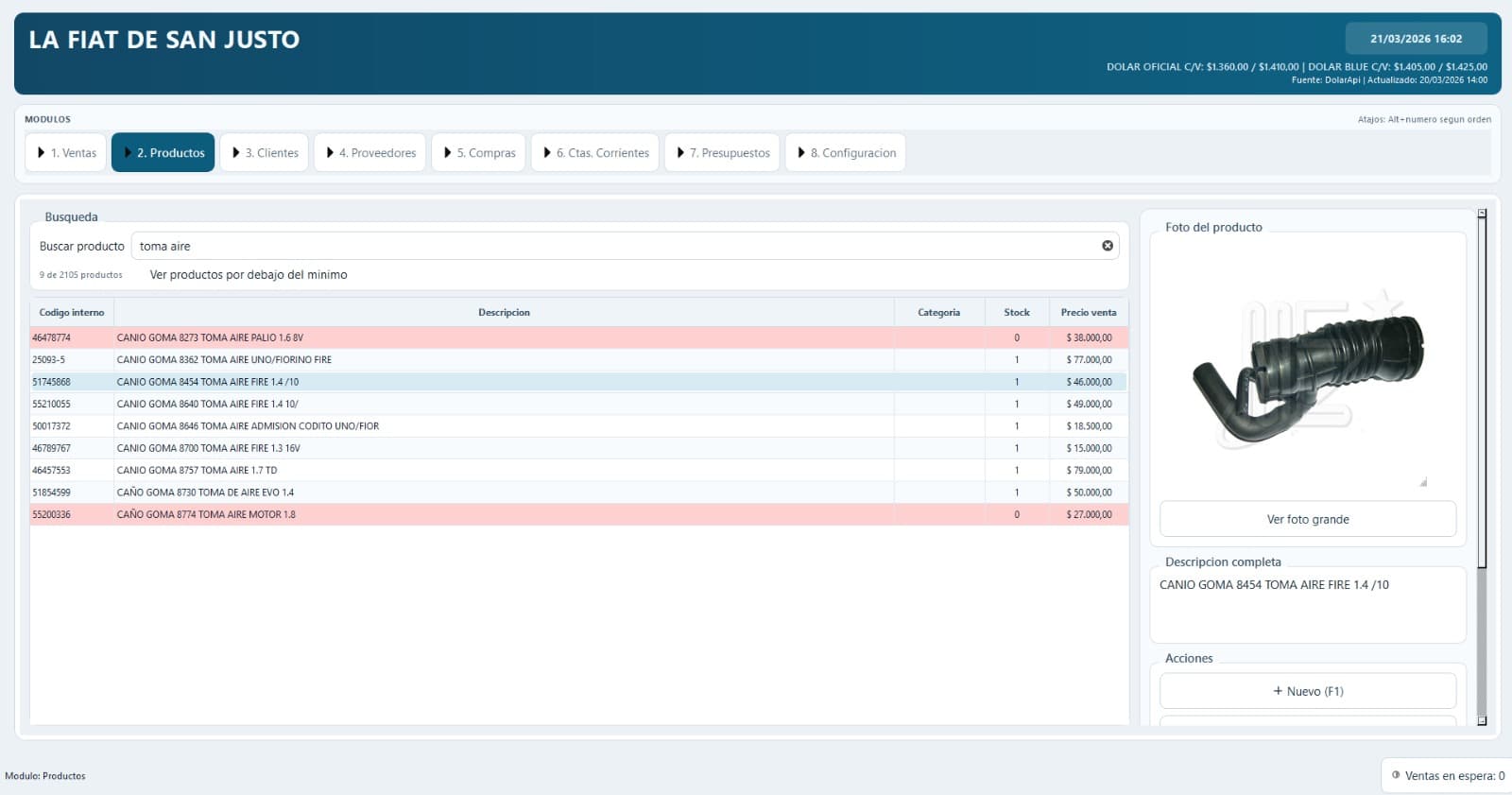The width and height of the screenshot is (1512, 795).
Task: Select the CANIO GOMA 8273 TOMA AIRE PALIO row
Action: pos(579,337)
